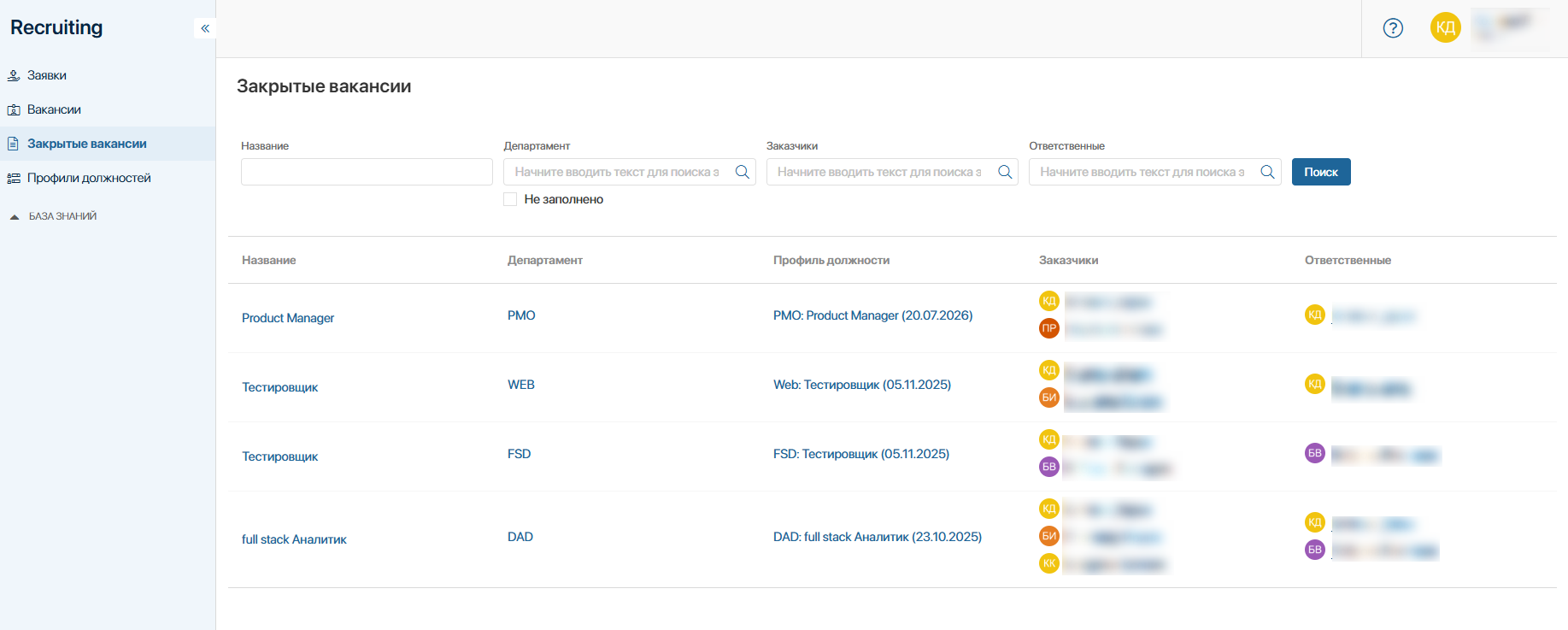Click the Recruiting logo title

(56, 27)
